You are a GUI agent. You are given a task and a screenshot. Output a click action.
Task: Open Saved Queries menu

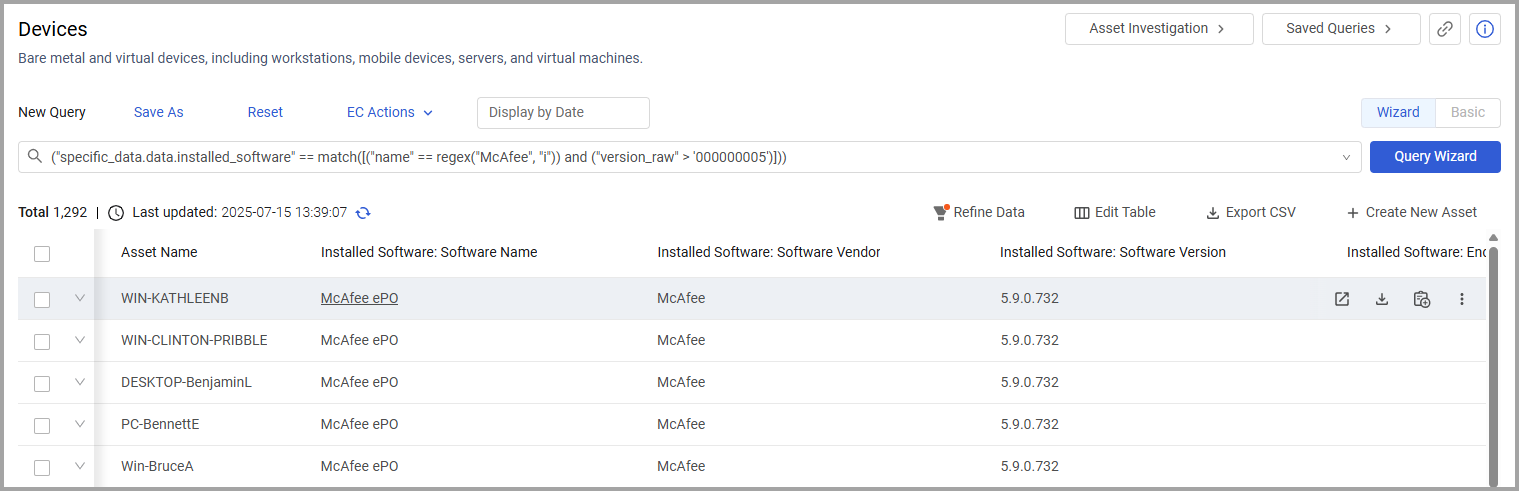tap(1341, 29)
